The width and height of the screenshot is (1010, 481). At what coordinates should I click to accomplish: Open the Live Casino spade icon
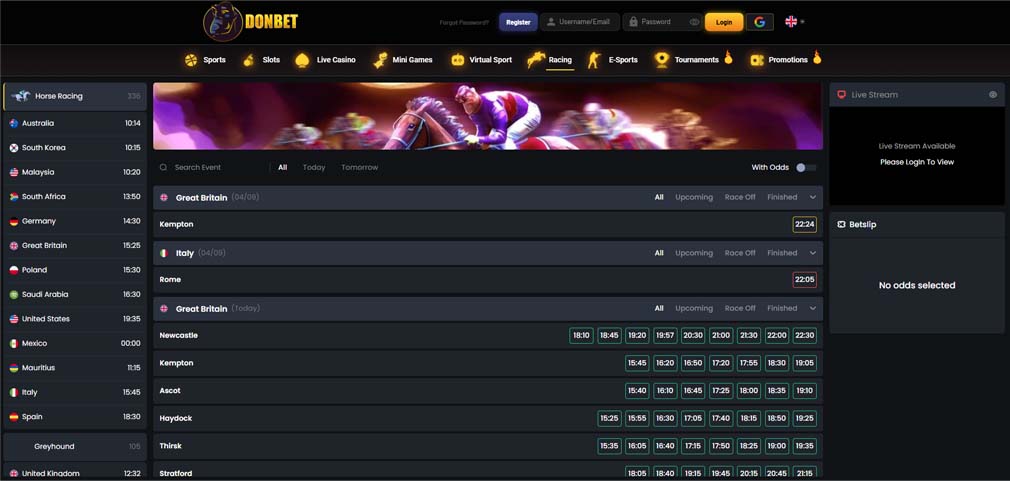(x=302, y=60)
